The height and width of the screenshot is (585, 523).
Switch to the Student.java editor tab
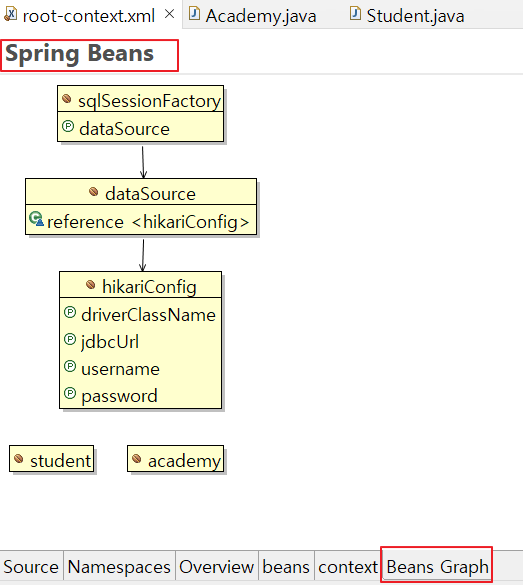coord(408,15)
